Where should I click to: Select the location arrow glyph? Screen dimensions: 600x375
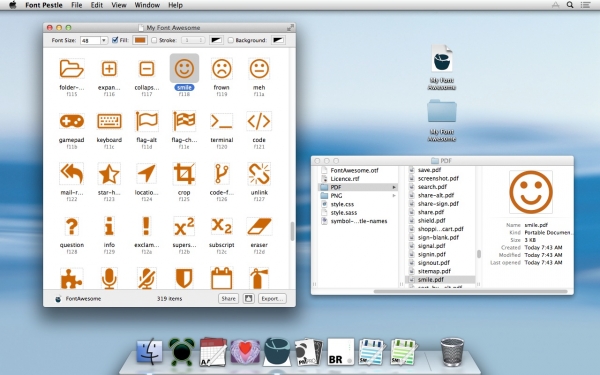click(x=147, y=174)
